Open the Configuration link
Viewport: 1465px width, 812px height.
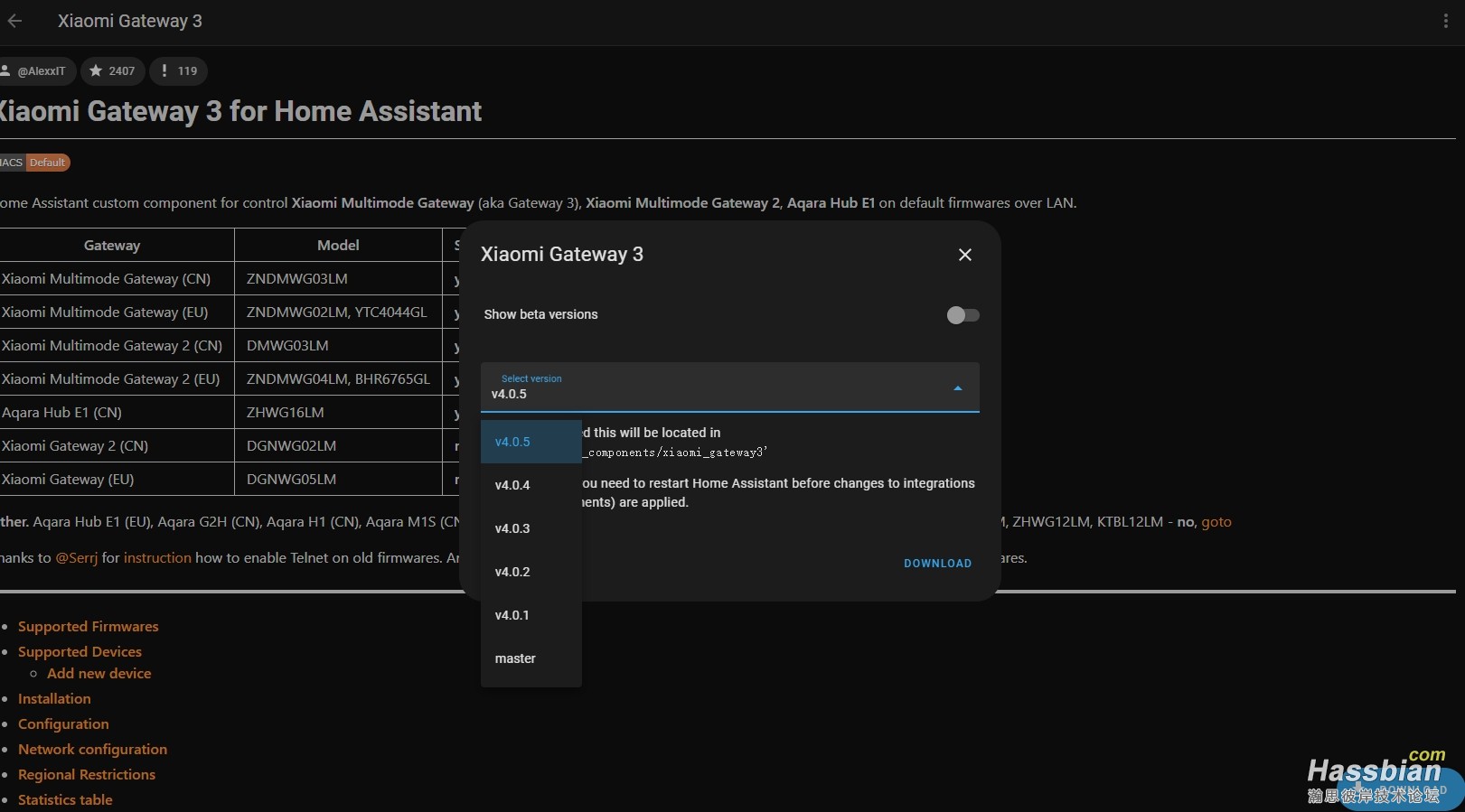coord(63,723)
